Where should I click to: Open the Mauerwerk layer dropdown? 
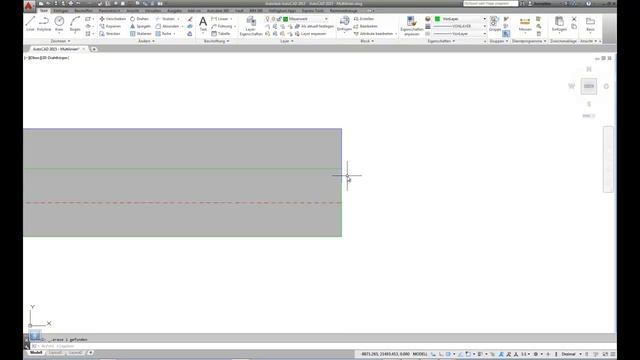click(x=326, y=19)
